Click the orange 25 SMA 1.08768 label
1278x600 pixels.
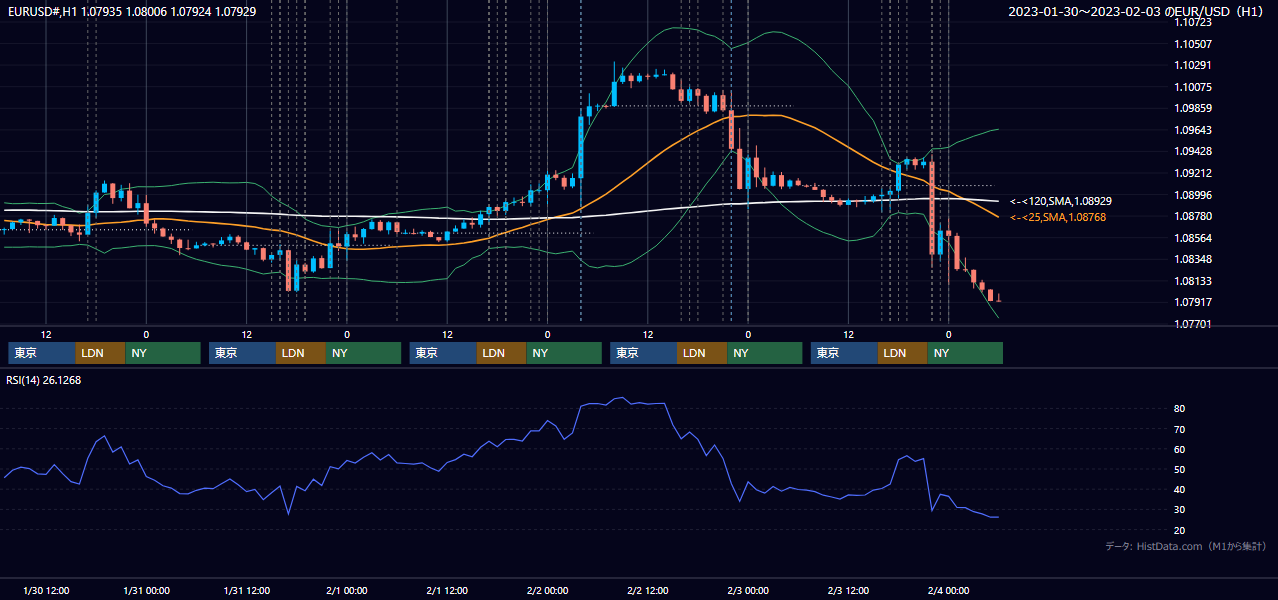coord(1058,217)
